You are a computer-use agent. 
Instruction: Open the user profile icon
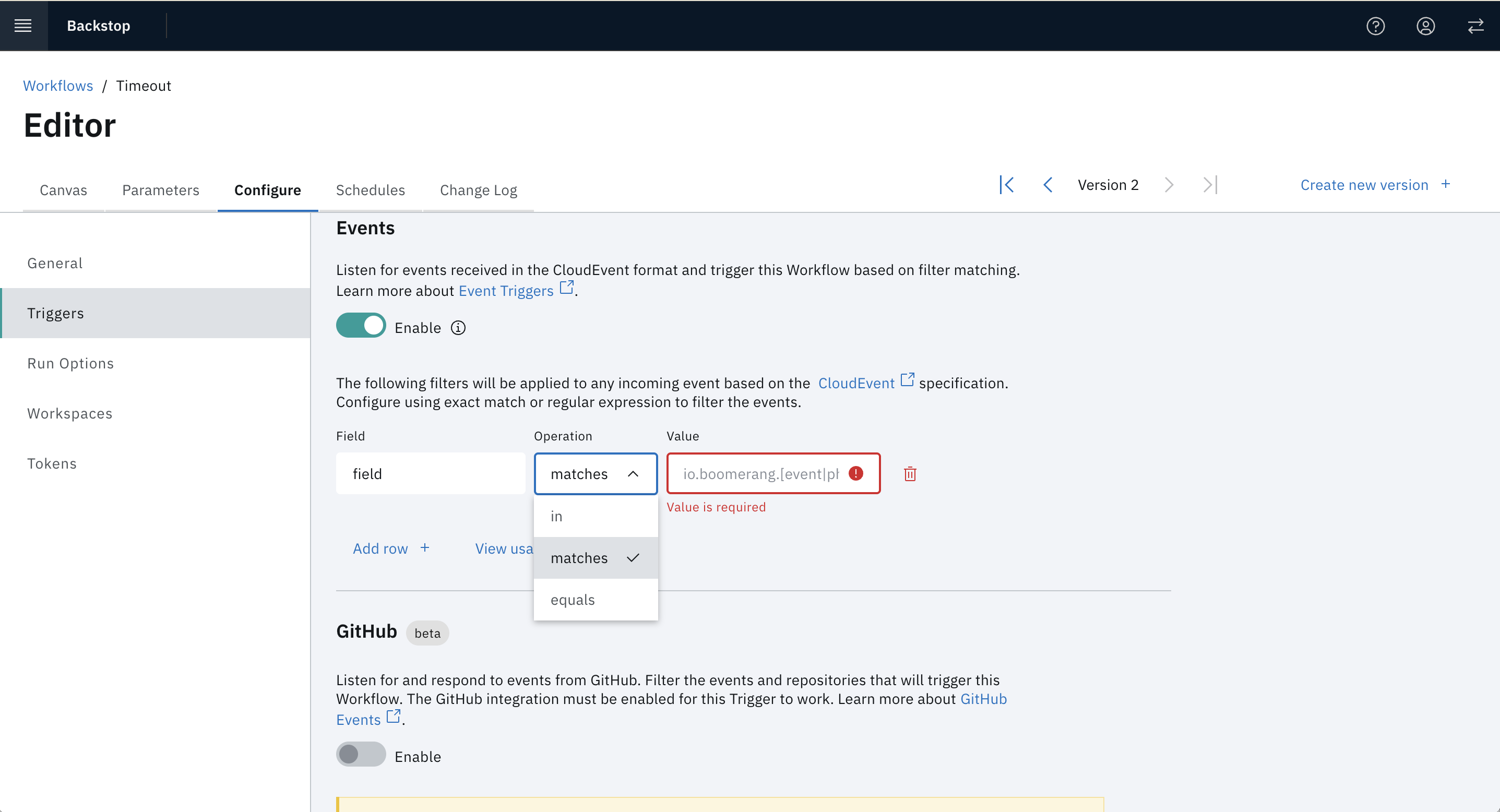(x=1425, y=26)
